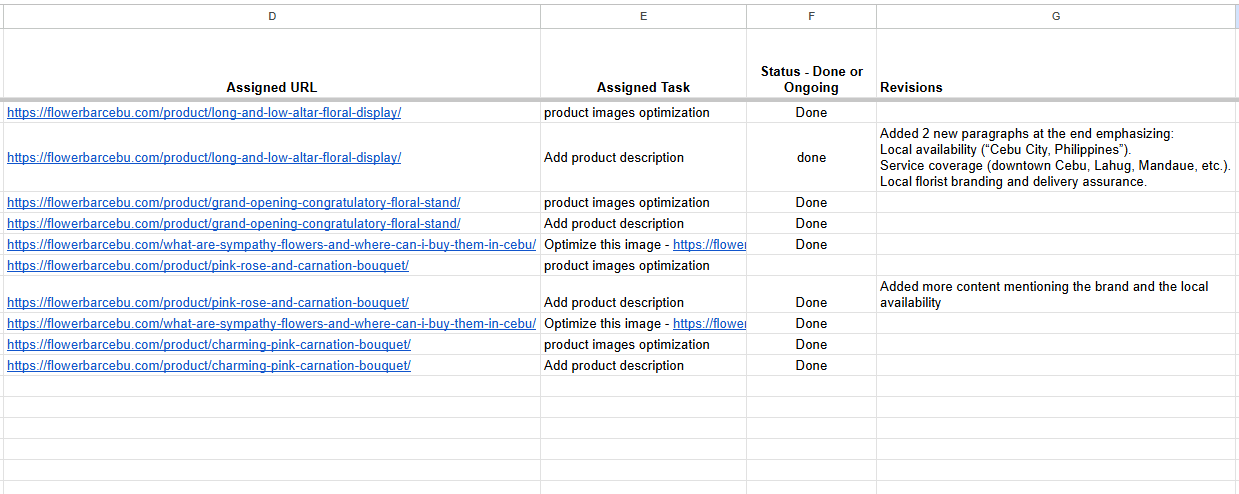Viewport: 1239px width, 494px height.
Task: Select the "Added more content mentioning the brand" cell
Action: click(x=1055, y=295)
